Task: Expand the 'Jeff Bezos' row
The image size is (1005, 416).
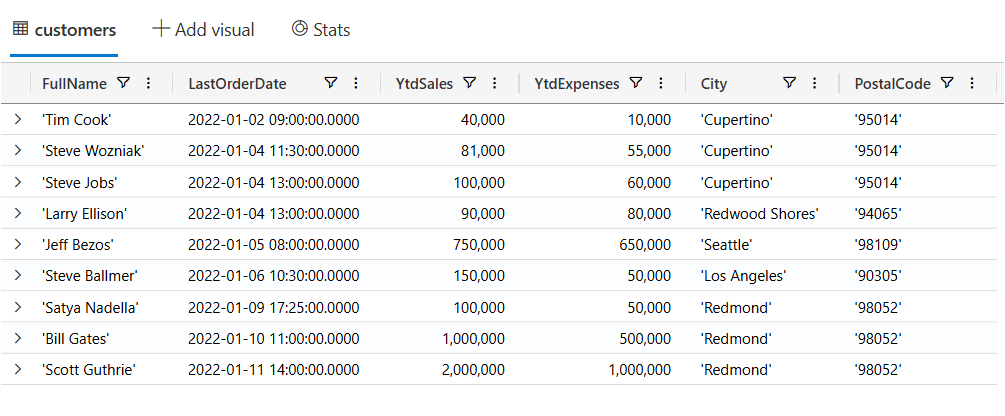Action: 17,245
